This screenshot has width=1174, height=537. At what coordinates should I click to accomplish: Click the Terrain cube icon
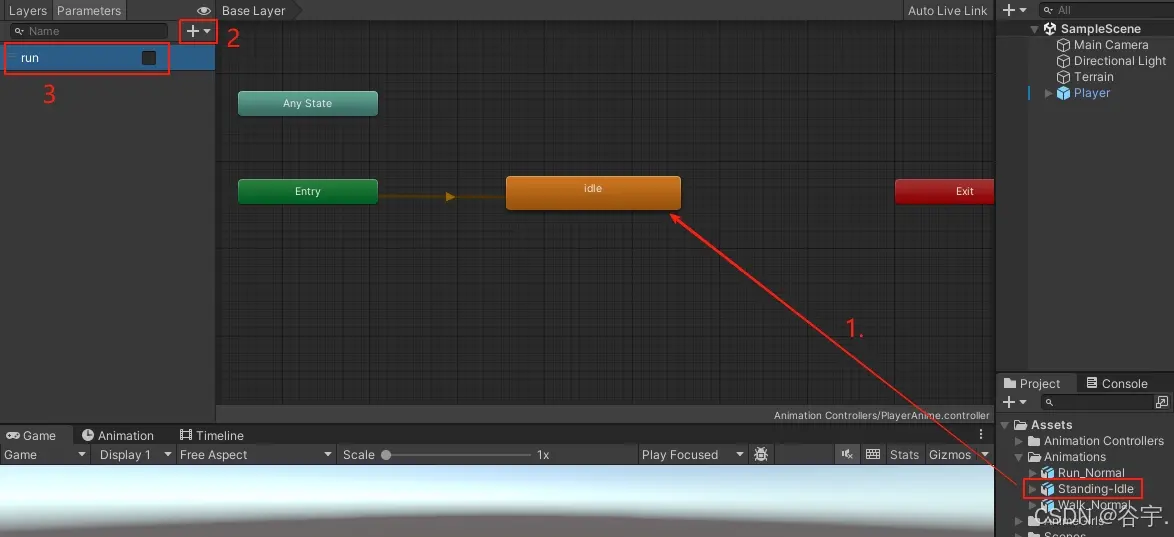[1063, 77]
